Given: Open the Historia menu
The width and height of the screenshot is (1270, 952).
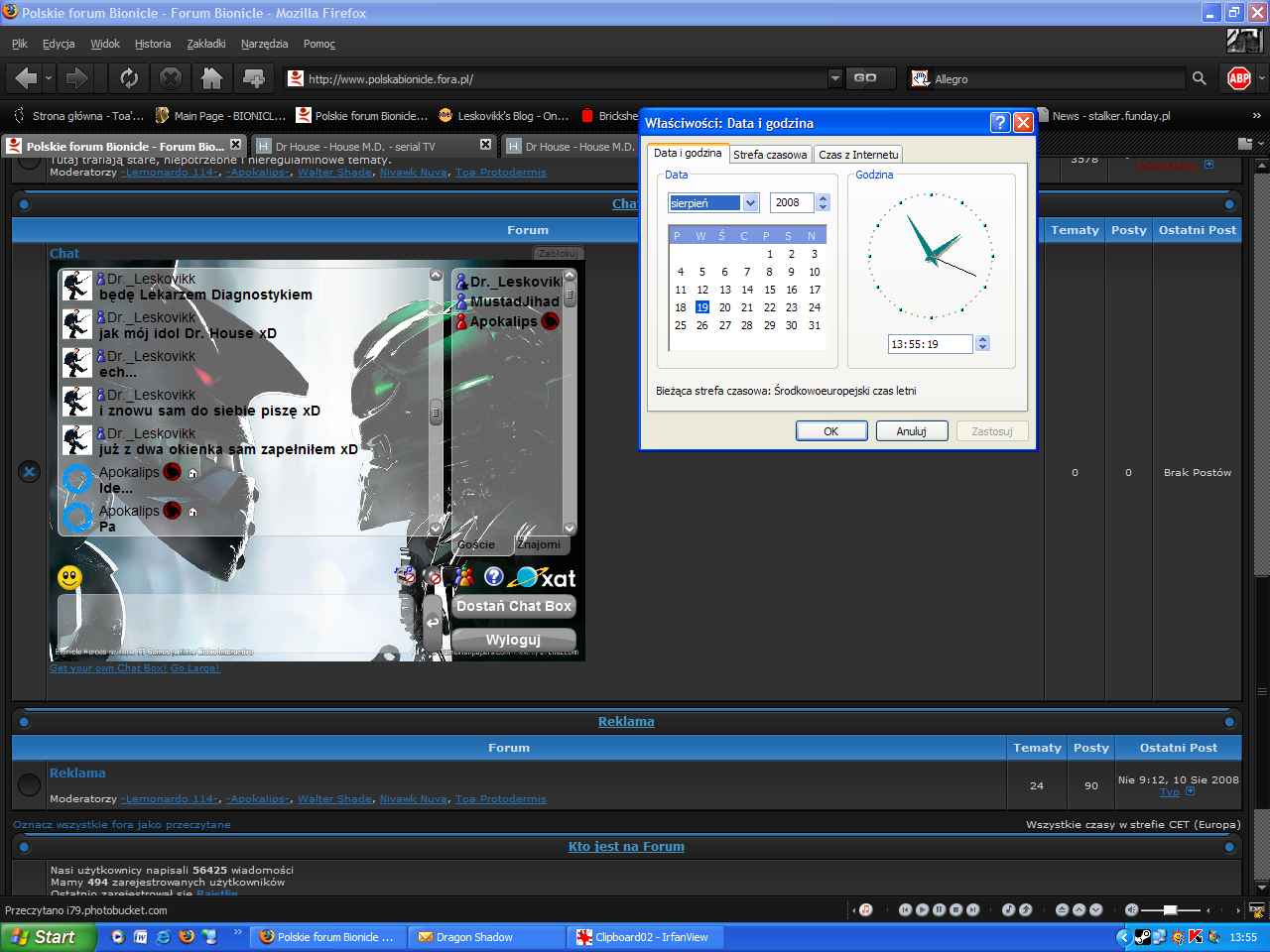Looking at the screenshot, I should (153, 44).
